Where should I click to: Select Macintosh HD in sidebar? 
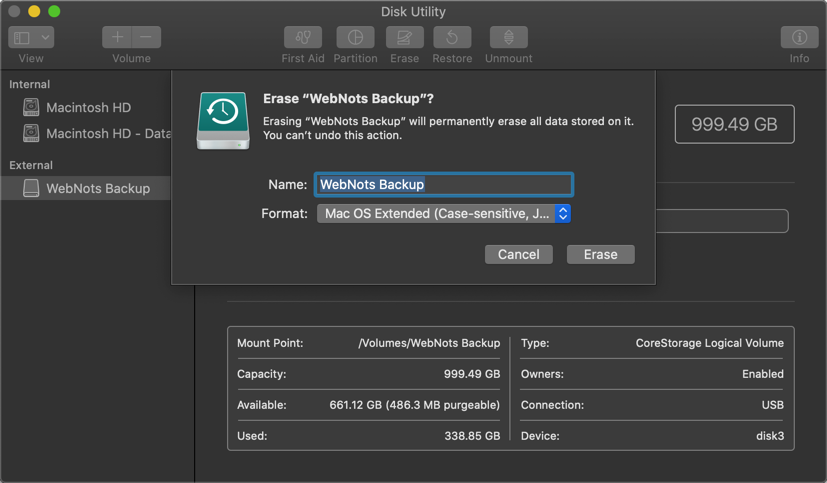tap(88, 107)
